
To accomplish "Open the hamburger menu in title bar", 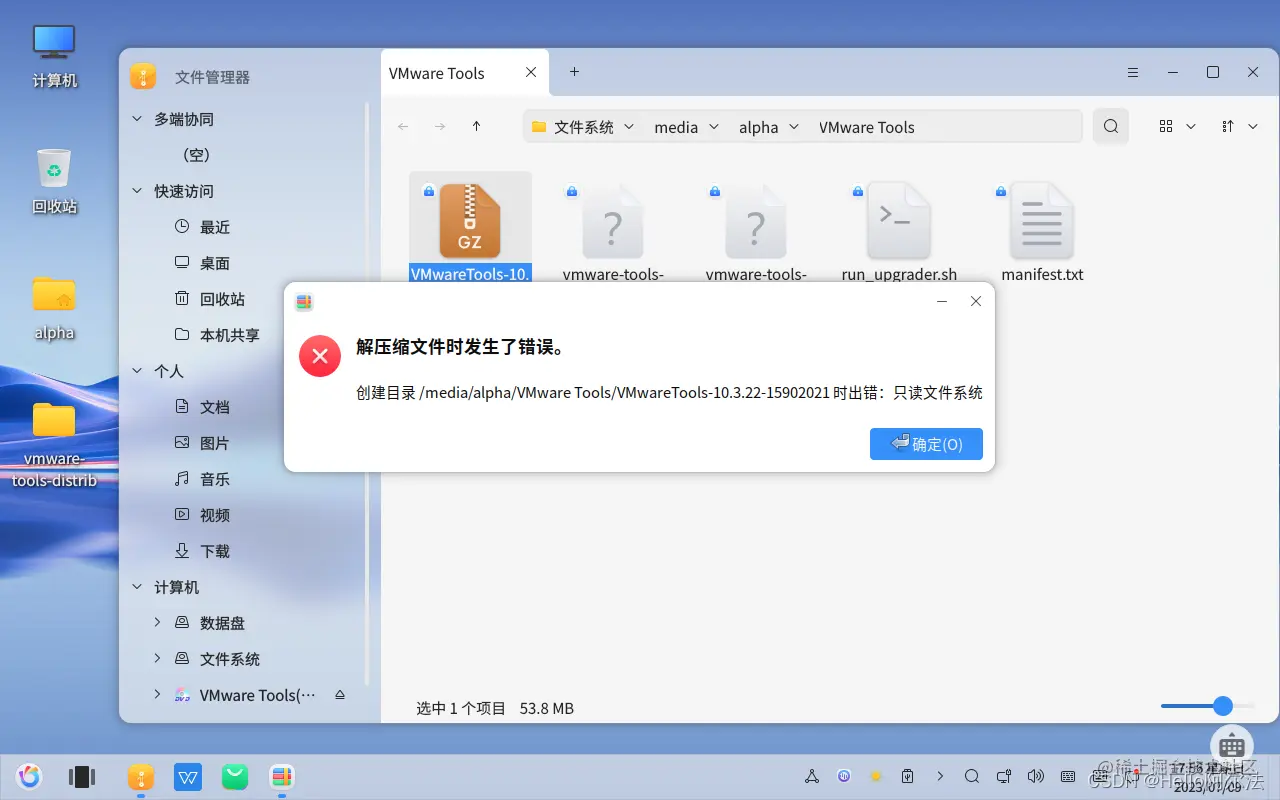I will (x=1132, y=72).
